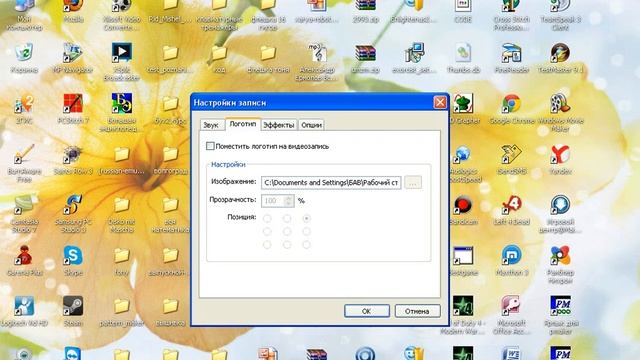Select the FineReader desktop icon
This screenshot has height=360, width=640.
pyautogui.click(x=511, y=58)
